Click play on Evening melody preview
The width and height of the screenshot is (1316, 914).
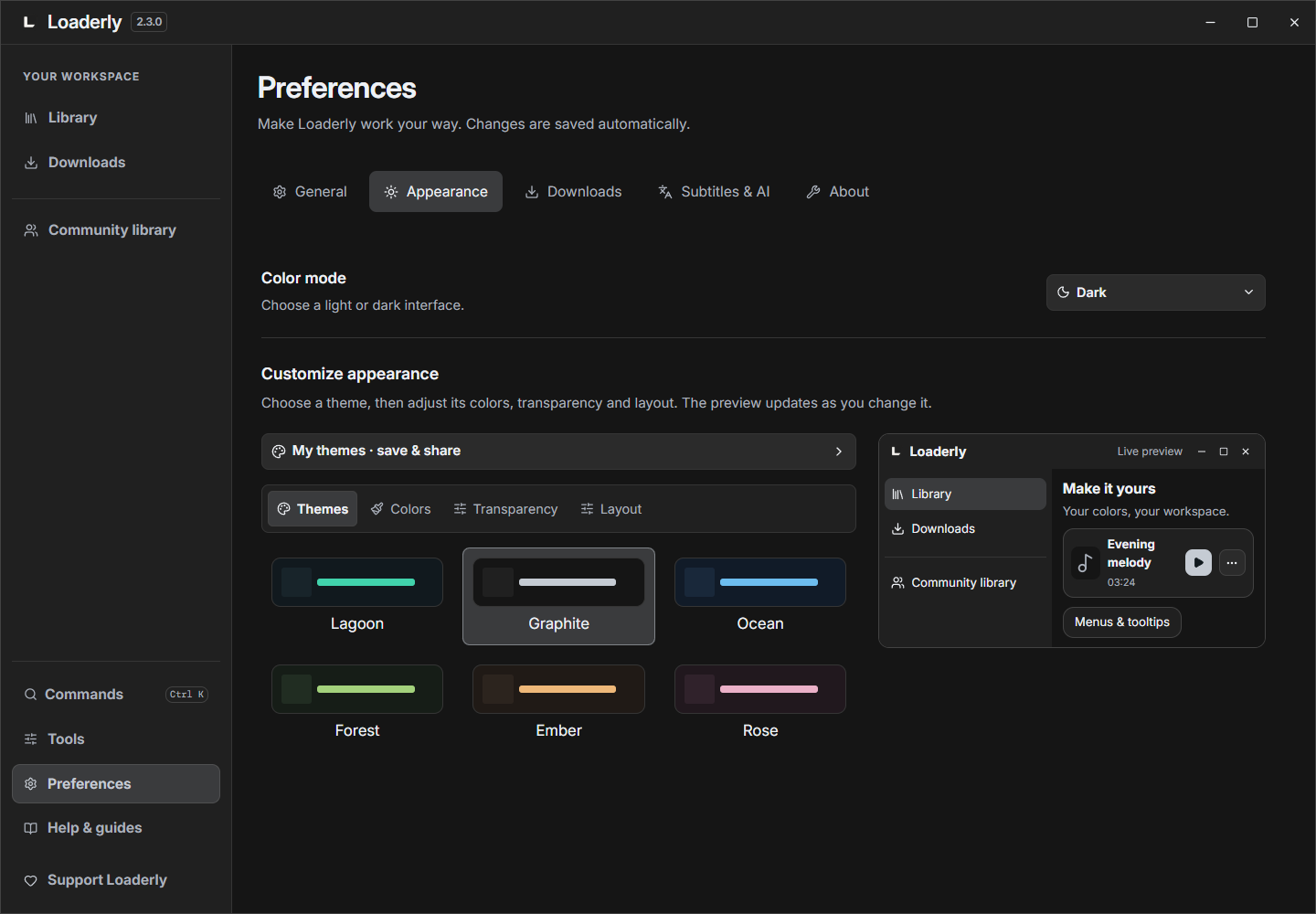click(x=1198, y=563)
